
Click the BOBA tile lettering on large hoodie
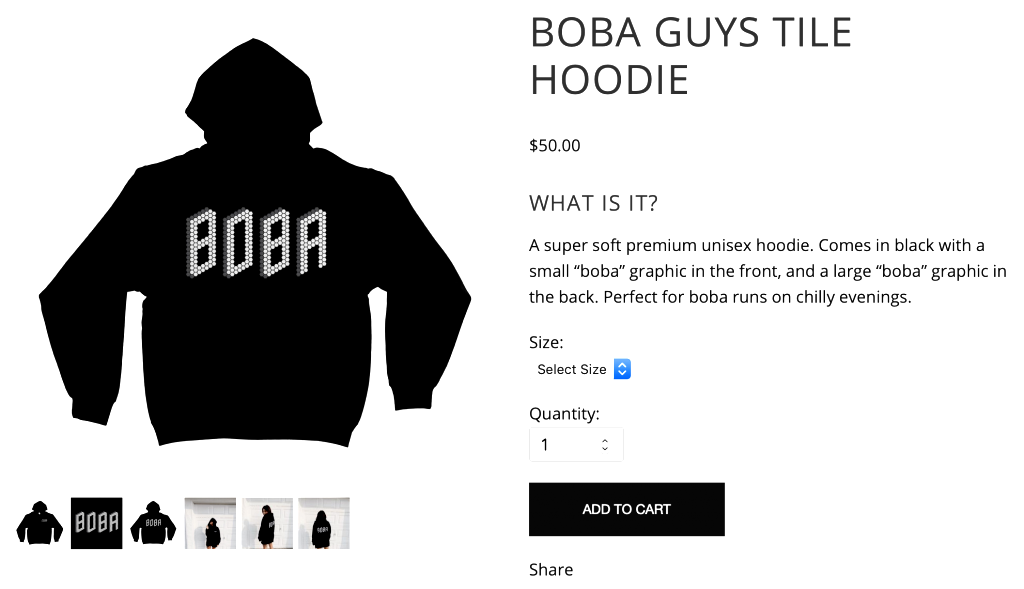[x=257, y=241]
